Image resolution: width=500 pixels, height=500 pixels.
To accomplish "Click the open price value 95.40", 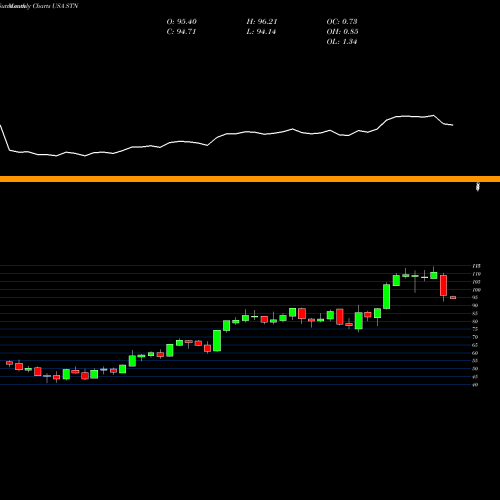I will click(x=186, y=22).
